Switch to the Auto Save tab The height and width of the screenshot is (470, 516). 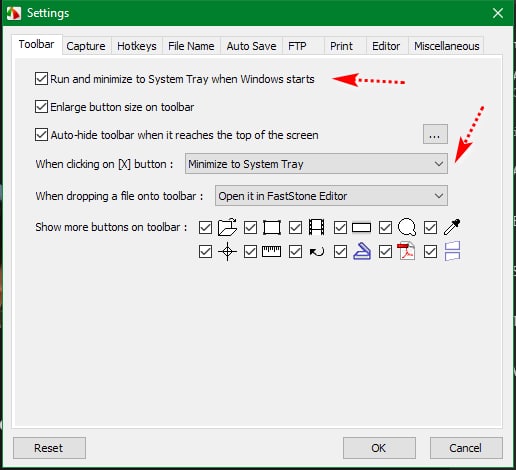pos(251,46)
